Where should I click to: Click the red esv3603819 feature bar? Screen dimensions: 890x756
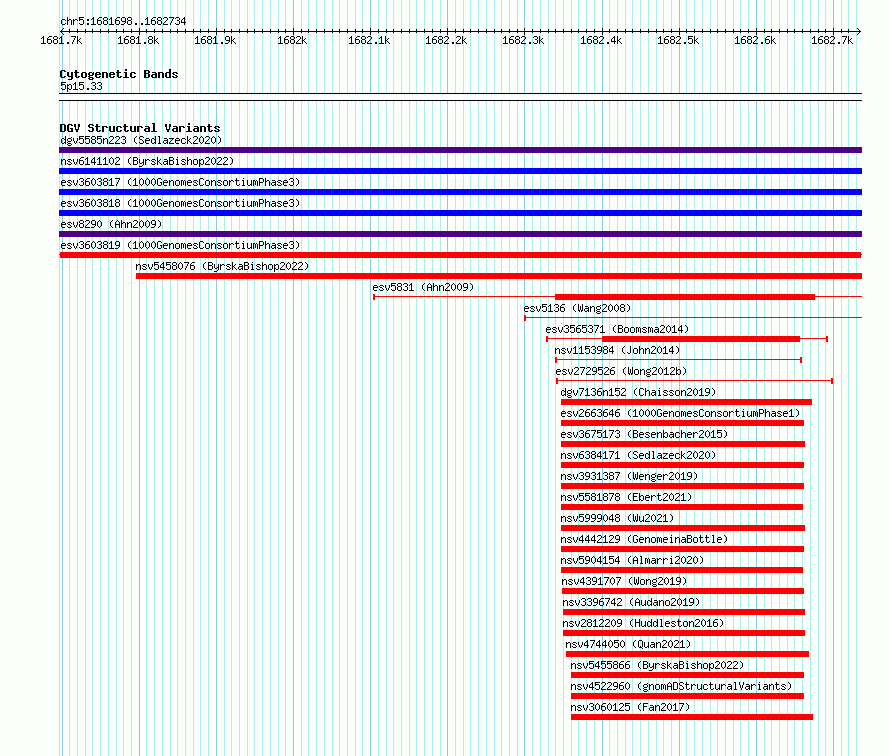[460, 255]
